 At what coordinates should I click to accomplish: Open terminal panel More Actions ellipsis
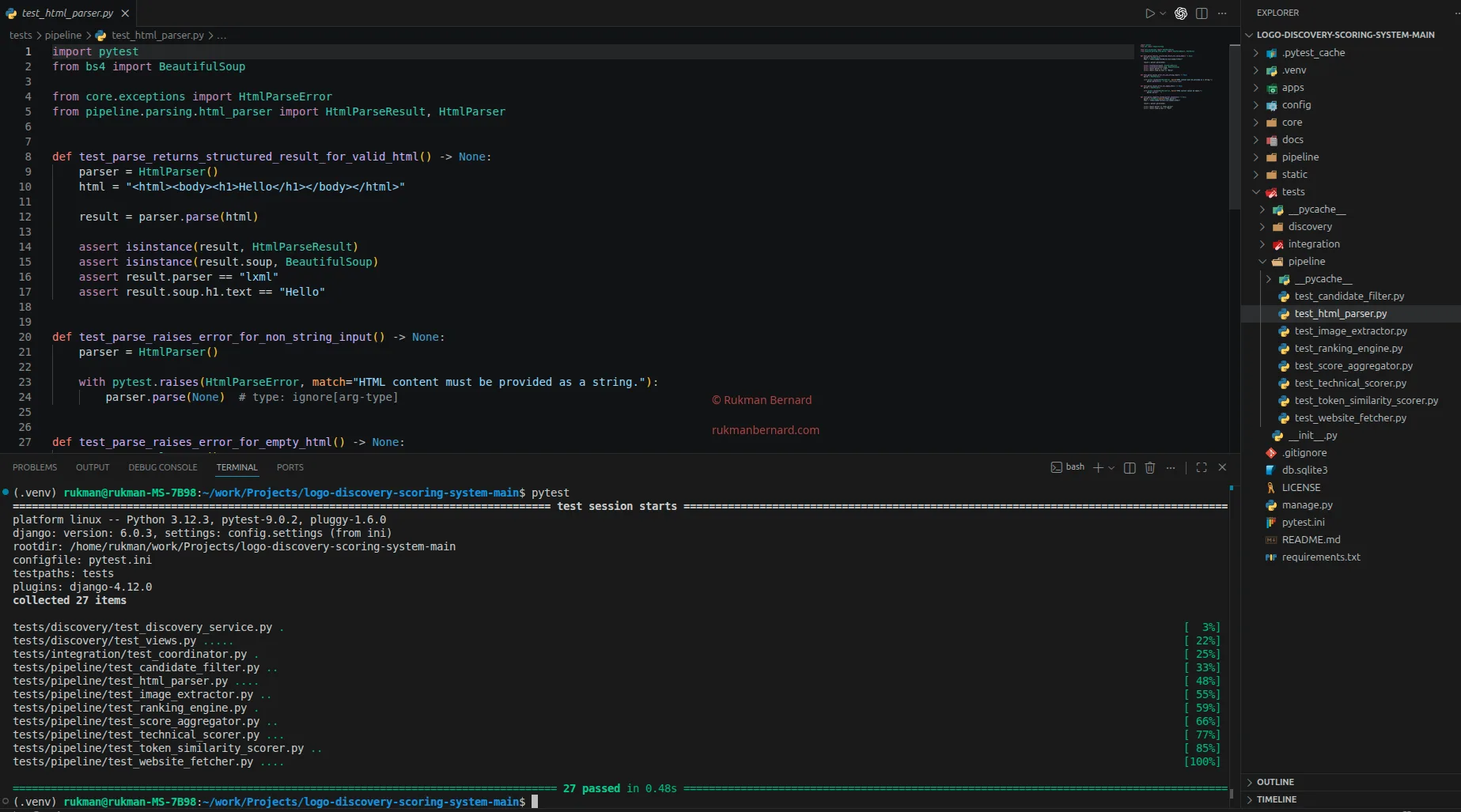point(1171,468)
